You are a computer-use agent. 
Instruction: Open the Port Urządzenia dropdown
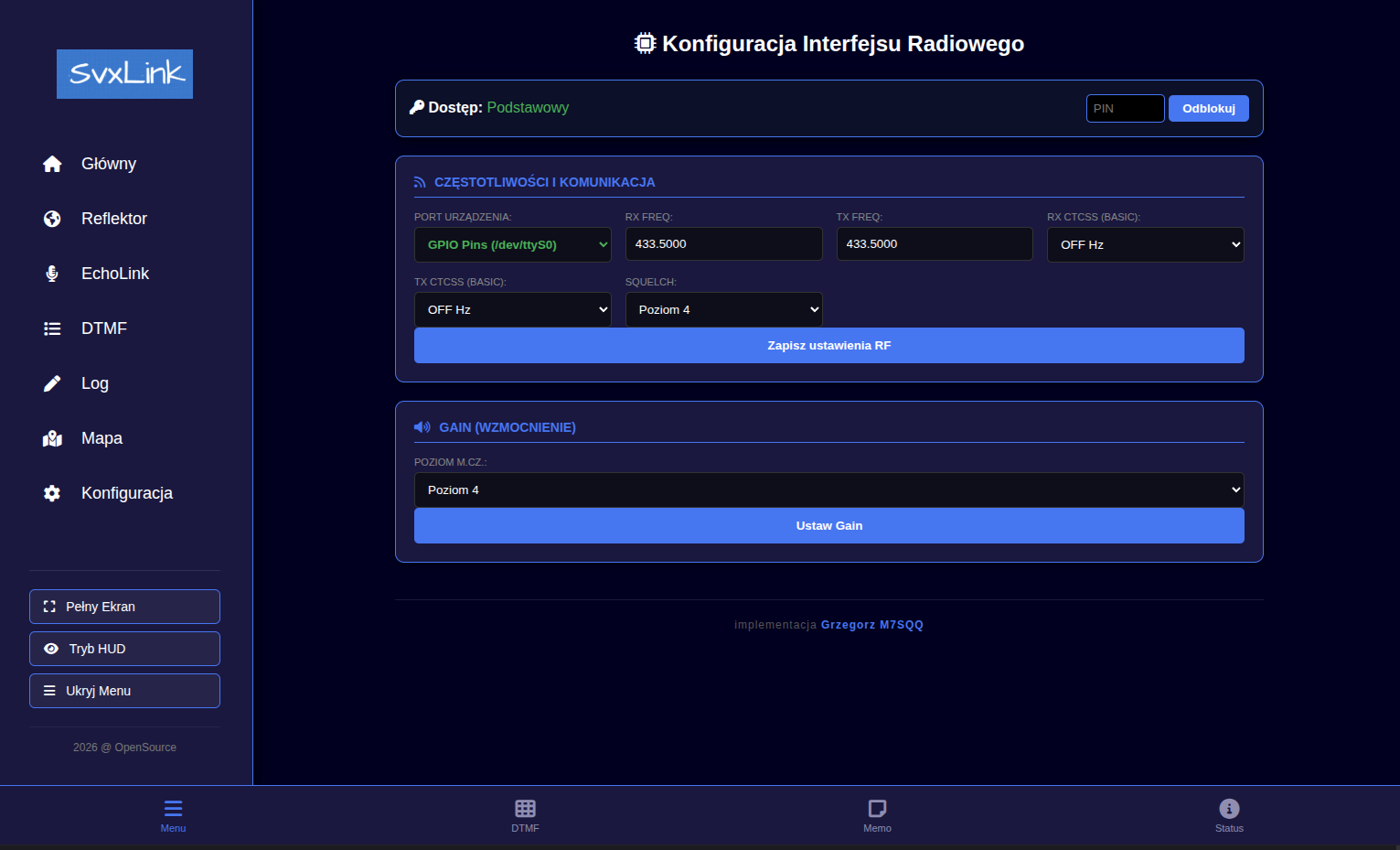(512, 245)
